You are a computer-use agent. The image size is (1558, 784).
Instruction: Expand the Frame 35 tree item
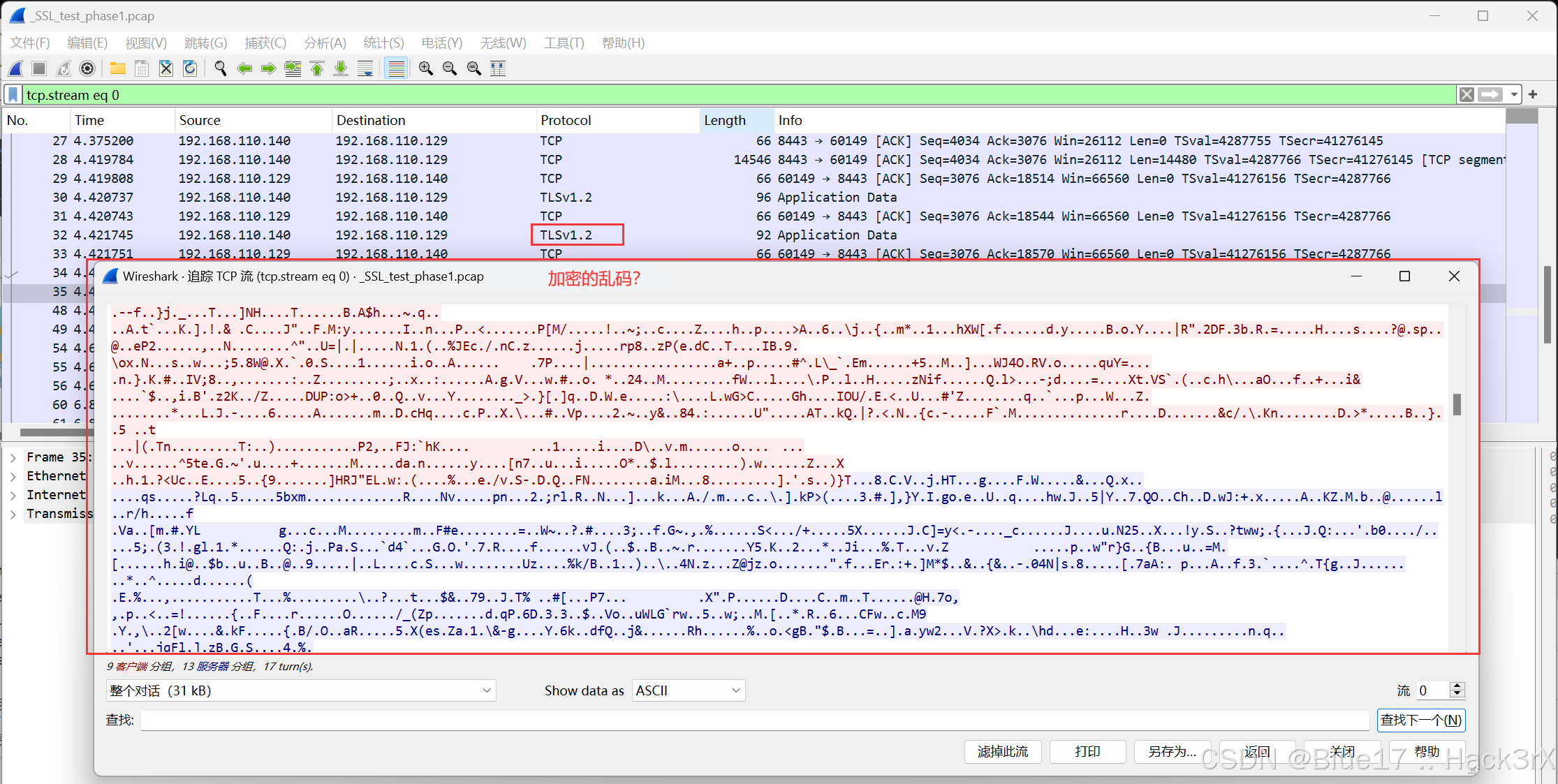(x=13, y=457)
